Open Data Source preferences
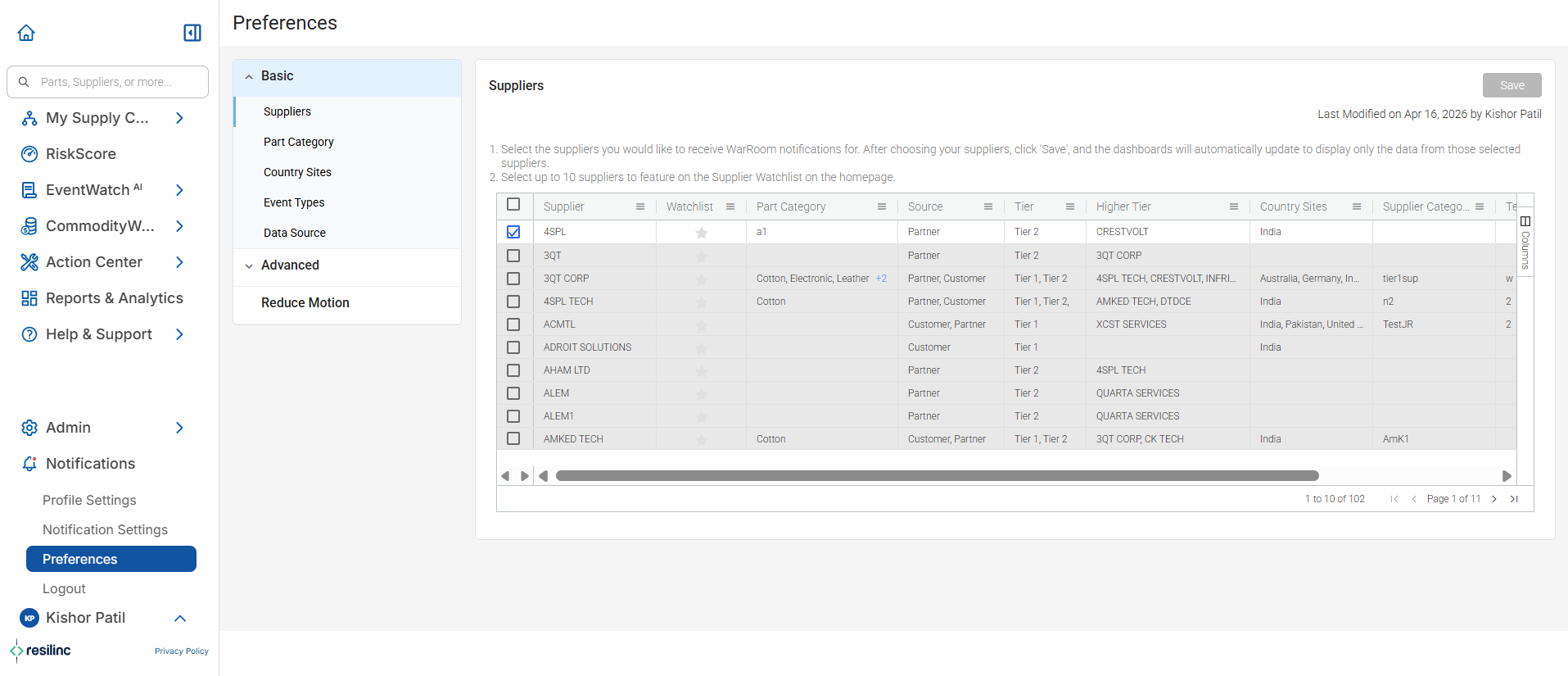This screenshot has height=676, width=1568. pos(295,233)
